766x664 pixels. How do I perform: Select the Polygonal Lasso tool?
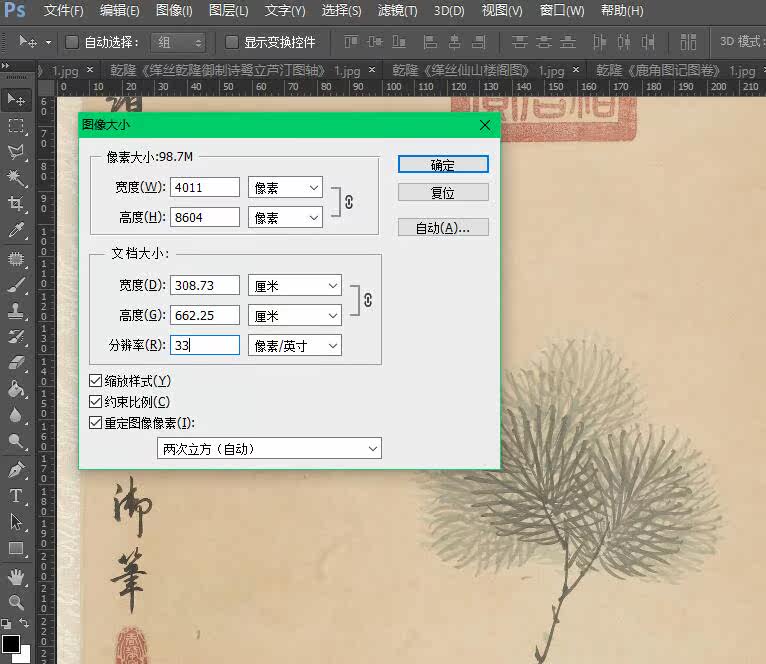coord(16,152)
